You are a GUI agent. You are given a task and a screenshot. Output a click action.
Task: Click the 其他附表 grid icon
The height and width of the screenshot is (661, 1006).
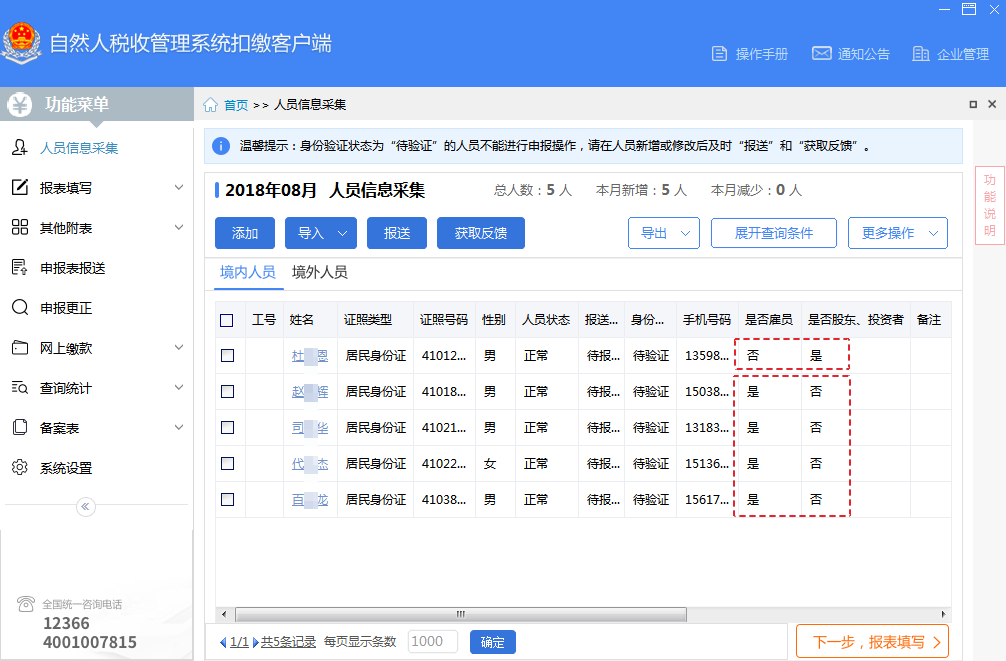20,227
